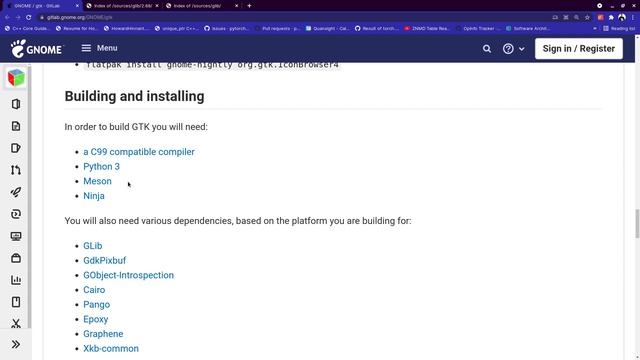
Task: Reload the current page
Action: point(29,17)
